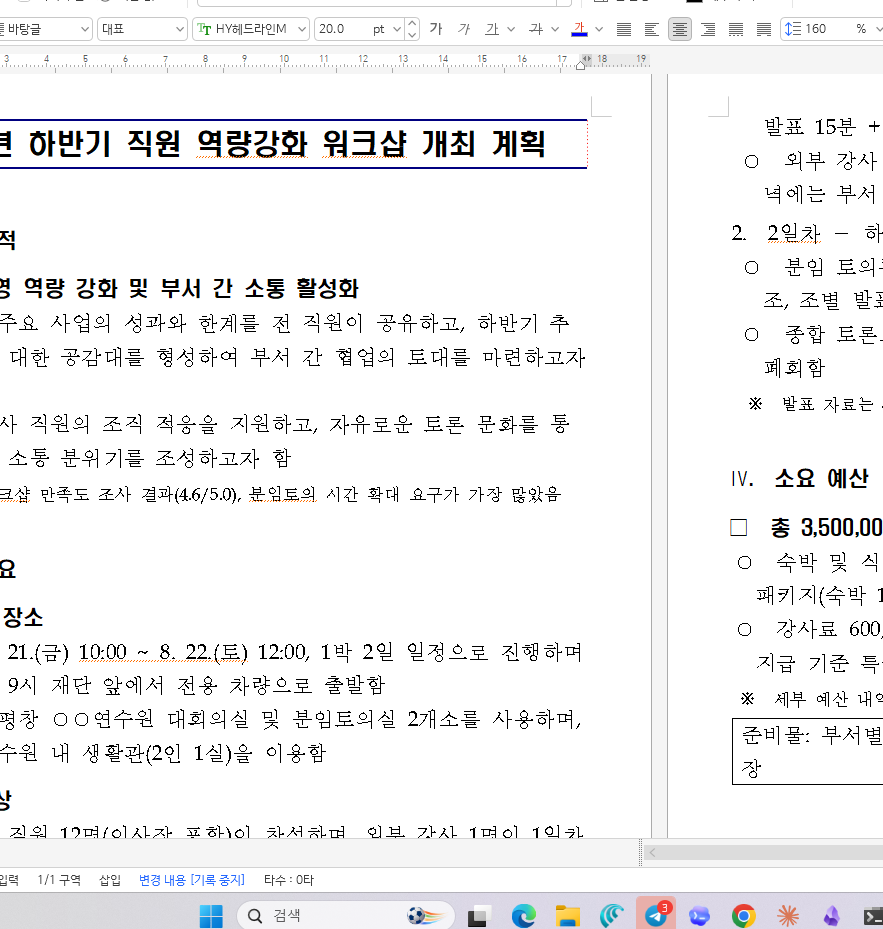Open the font color palette dropdown arrow

pyautogui.click(x=599, y=28)
